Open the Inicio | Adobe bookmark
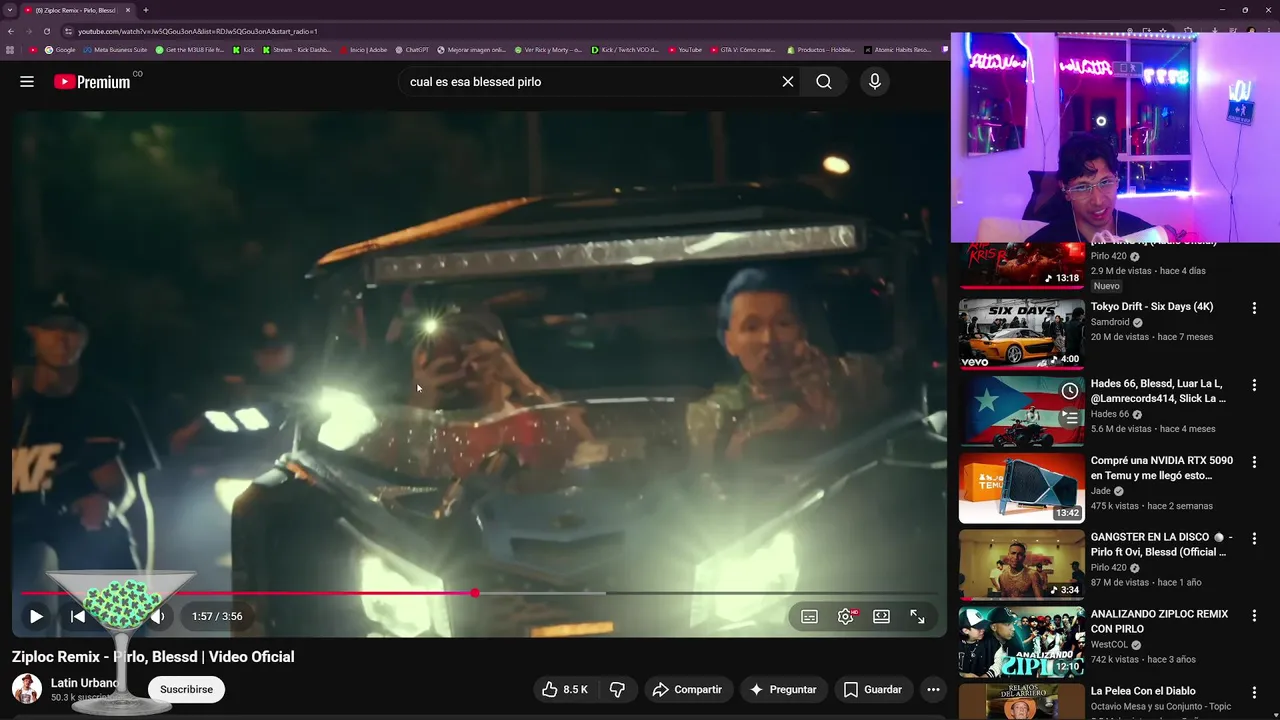Image resolution: width=1280 pixels, height=720 pixels. click(363, 49)
